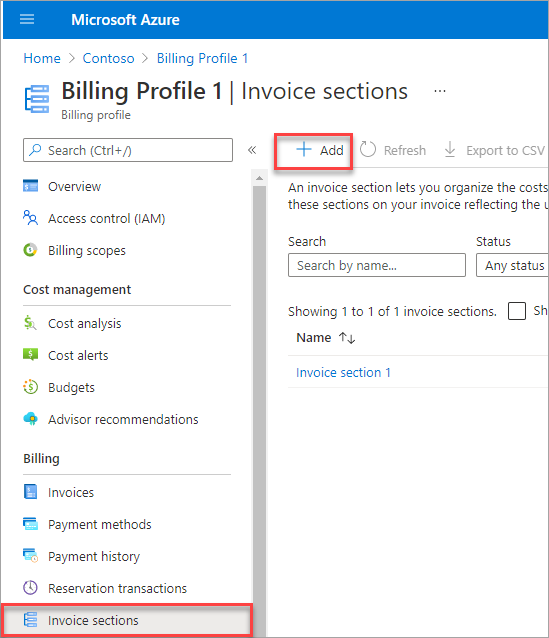Open the ellipsis more options menu
549x638 pixels.
(440, 91)
